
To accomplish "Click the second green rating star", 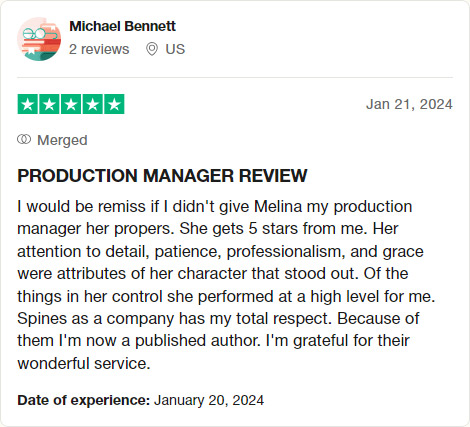I will (49, 104).
